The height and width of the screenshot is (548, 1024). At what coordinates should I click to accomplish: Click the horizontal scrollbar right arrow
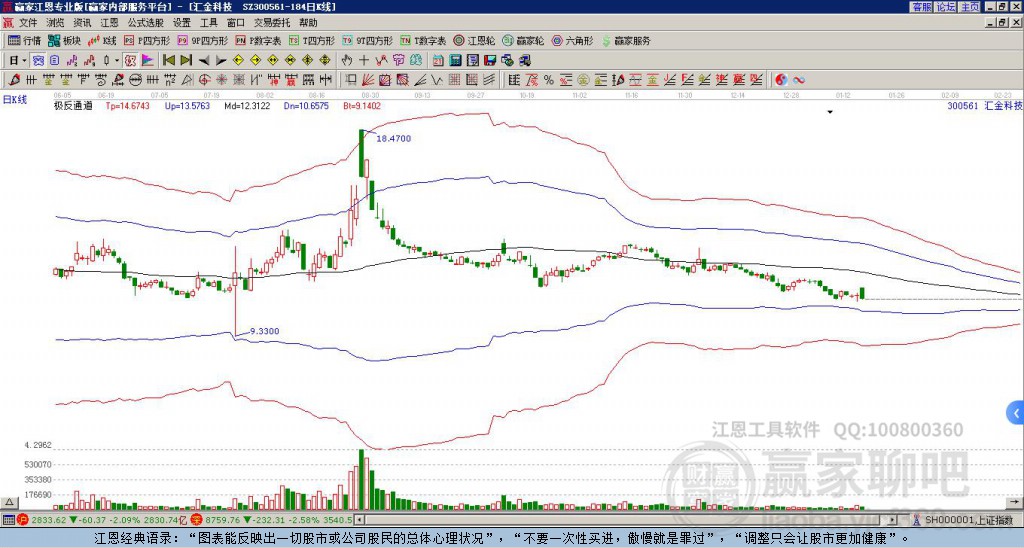pyautogui.click(x=893, y=520)
